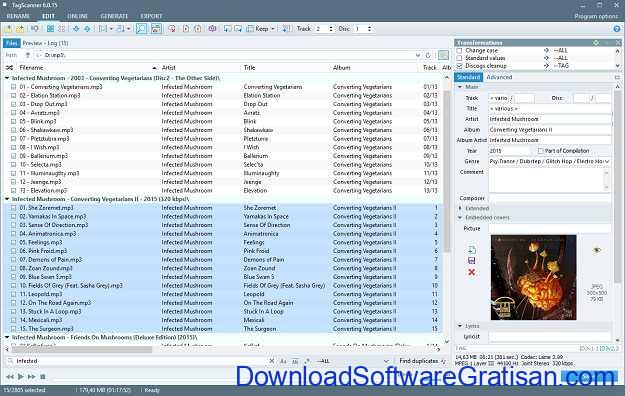This screenshot has width=625, height=396.
Task: Click the deselect all grid icon
Action: pos(62,29)
